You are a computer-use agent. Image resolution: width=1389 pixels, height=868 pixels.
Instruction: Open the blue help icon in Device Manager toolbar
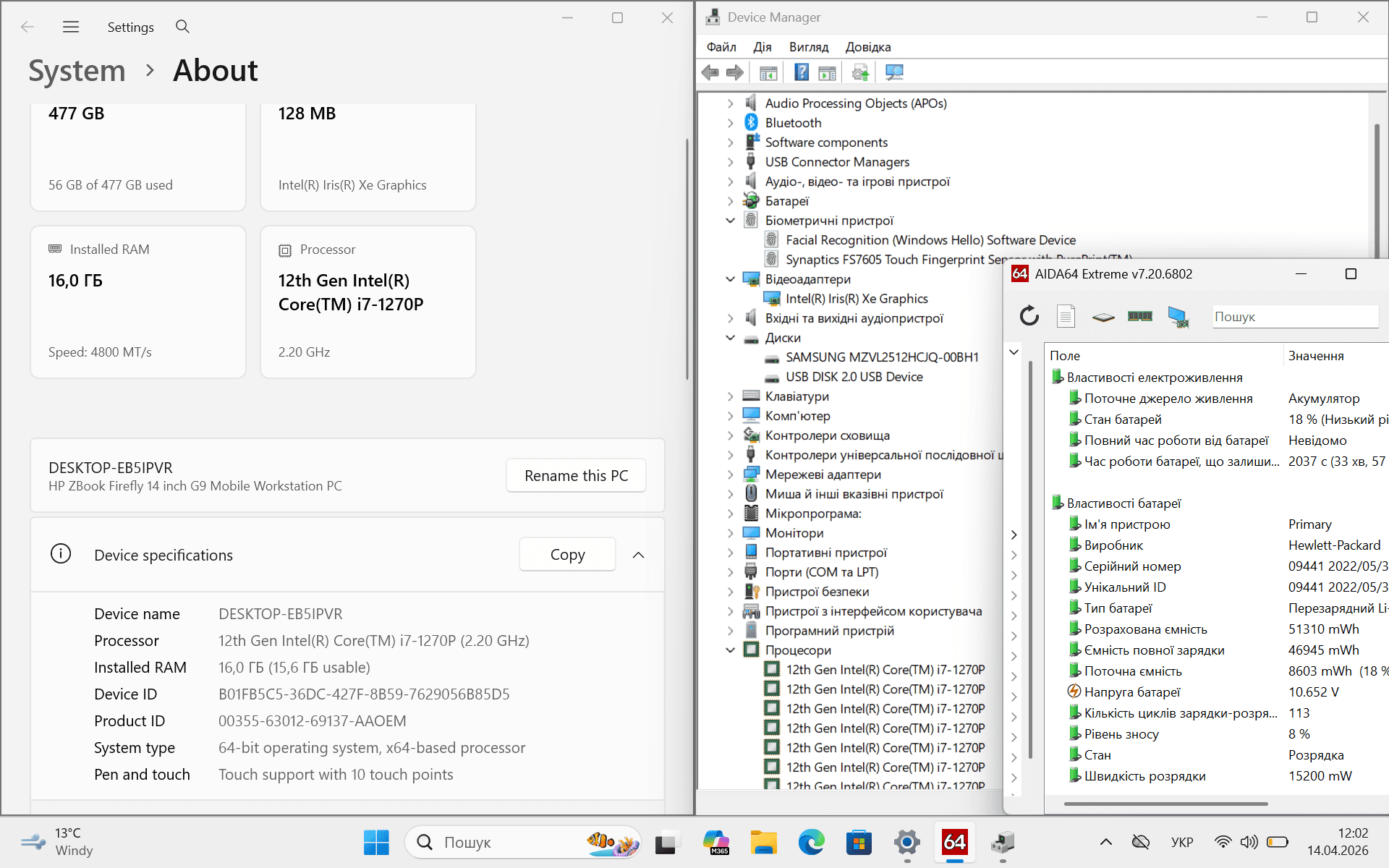802,72
